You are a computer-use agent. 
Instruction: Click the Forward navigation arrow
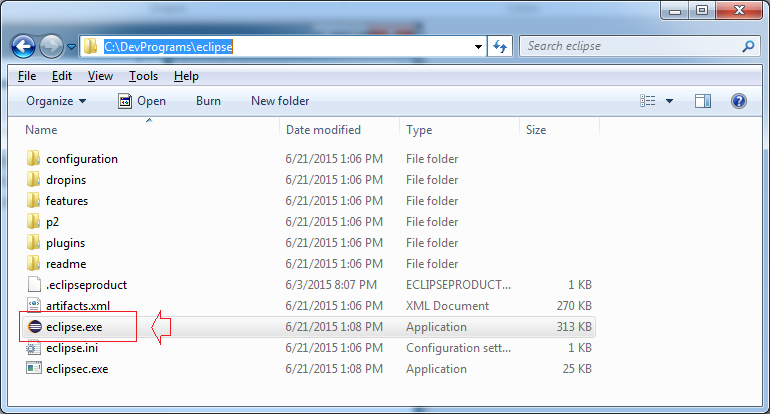(x=51, y=47)
